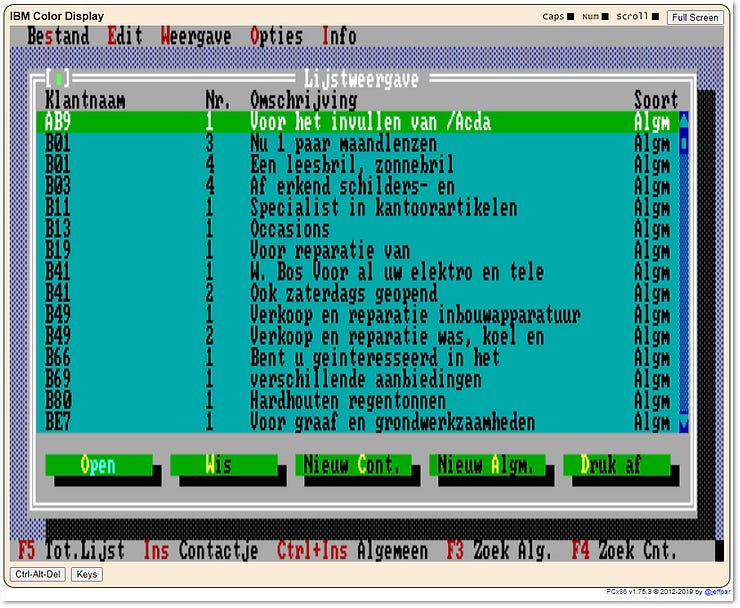Select row Hardhouten regentonnen
740x608 pixels.
coord(357,401)
